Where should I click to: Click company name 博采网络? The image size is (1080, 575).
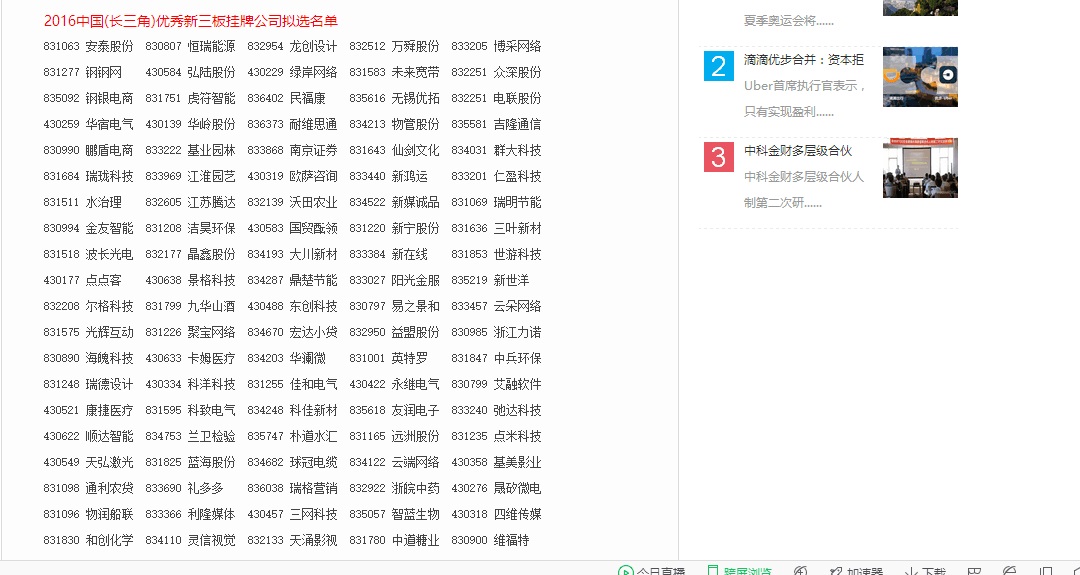pos(517,46)
